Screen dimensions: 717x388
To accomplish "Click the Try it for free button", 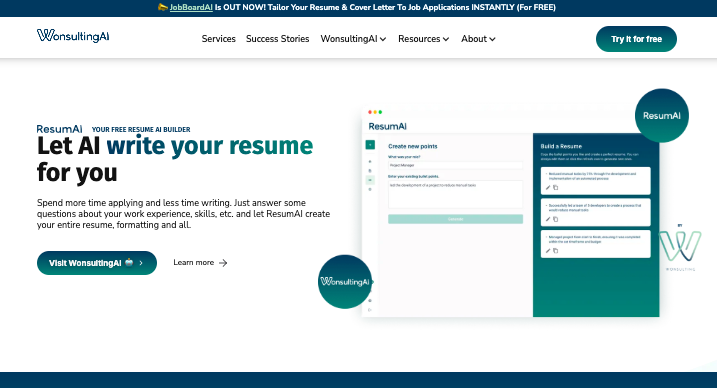I will (x=636, y=39).
